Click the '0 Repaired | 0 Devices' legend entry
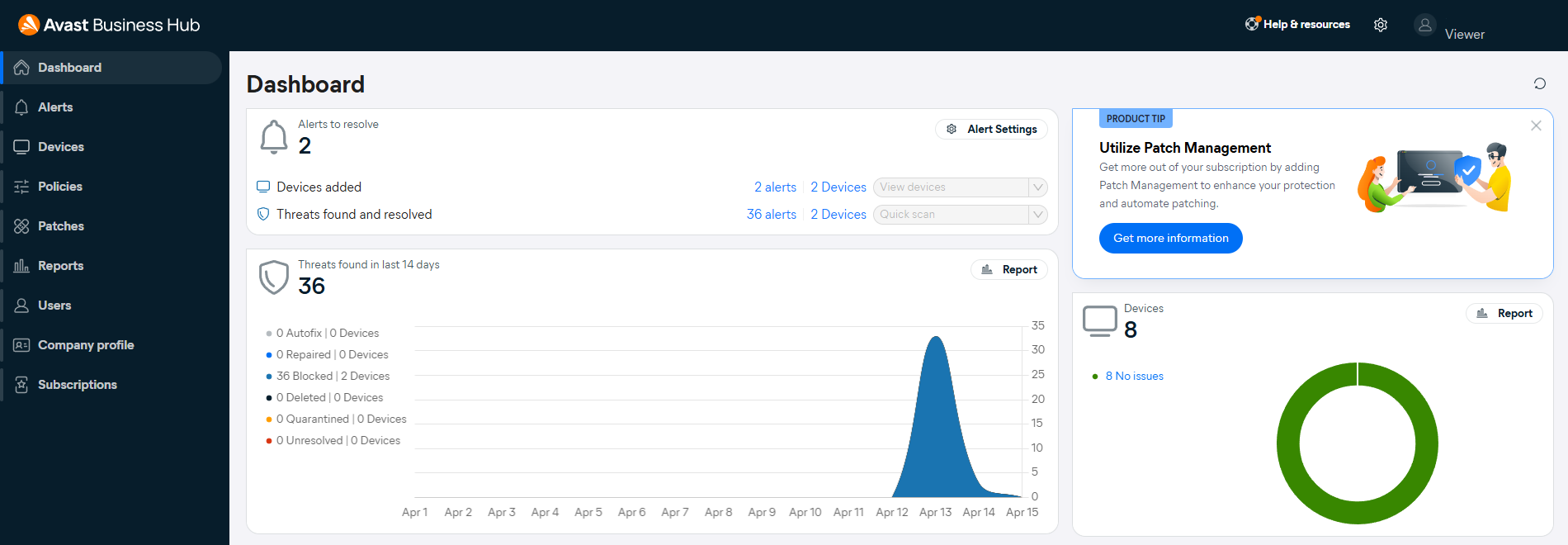1568x545 pixels. (327, 354)
